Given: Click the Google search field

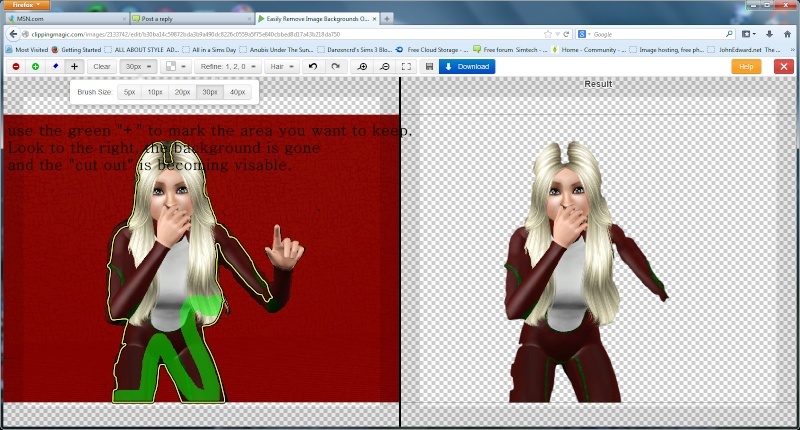Looking at the screenshot, I should 658,34.
